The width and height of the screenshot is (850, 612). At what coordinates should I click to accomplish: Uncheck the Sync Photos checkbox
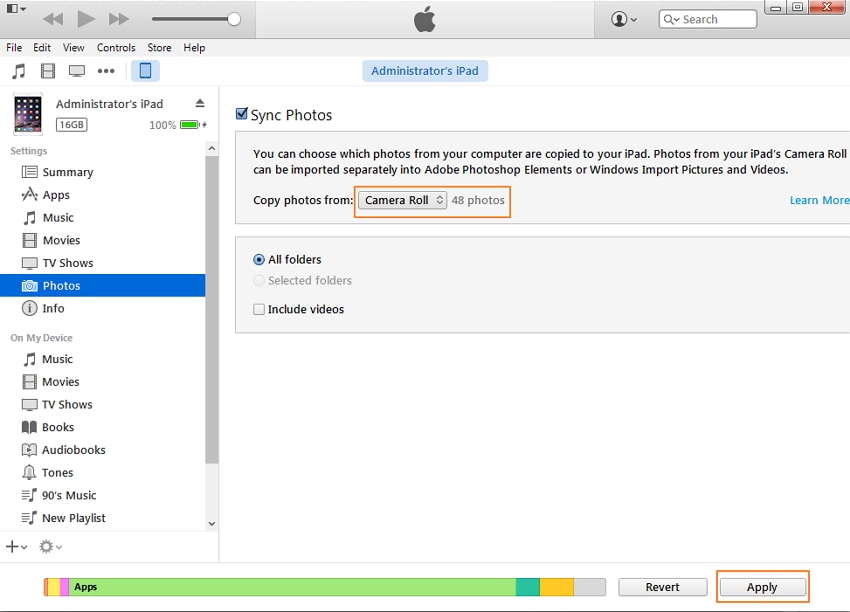pyautogui.click(x=242, y=114)
